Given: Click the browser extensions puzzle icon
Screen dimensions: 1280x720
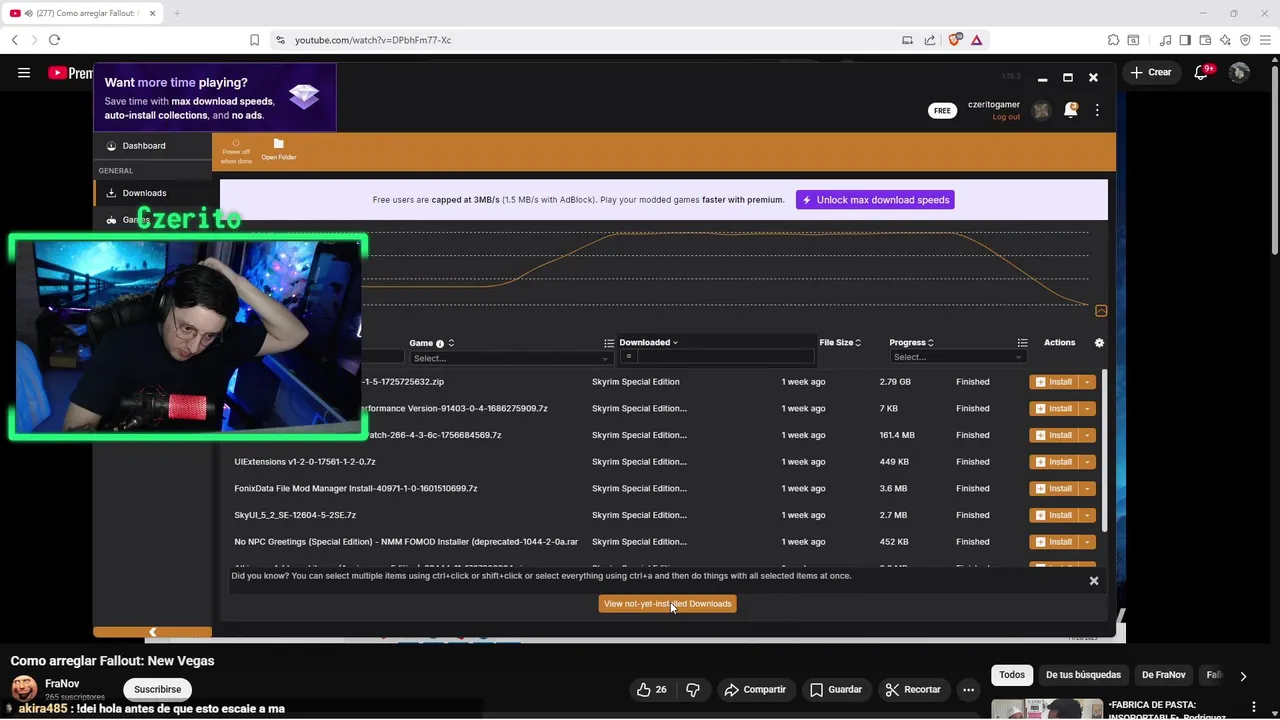Looking at the screenshot, I should pyautogui.click(x=1113, y=40).
